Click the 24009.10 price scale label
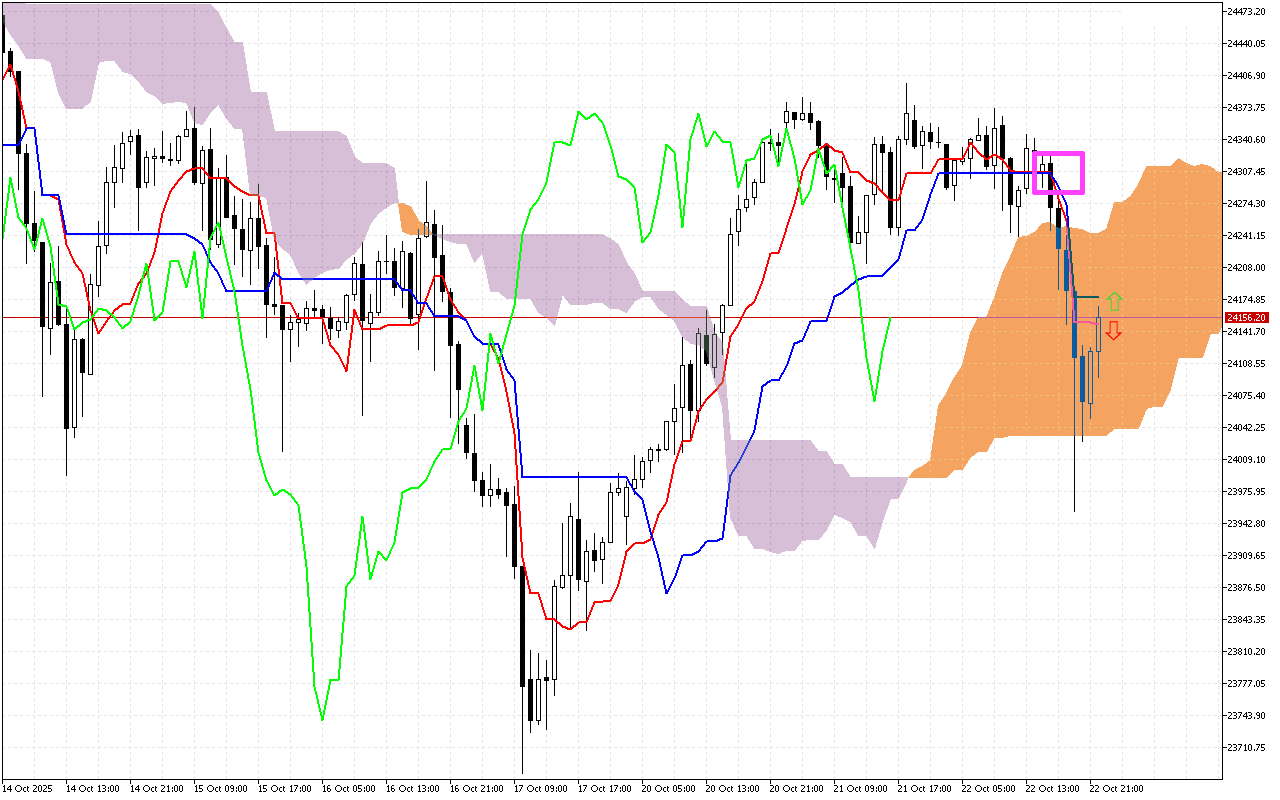This screenshot has height=800, width=1280. tap(1246, 459)
